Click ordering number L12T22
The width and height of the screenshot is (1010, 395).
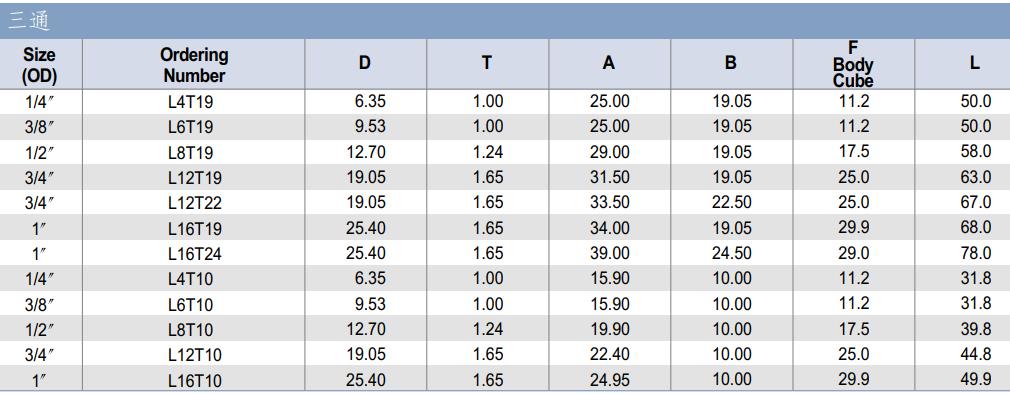pos(195,203)
